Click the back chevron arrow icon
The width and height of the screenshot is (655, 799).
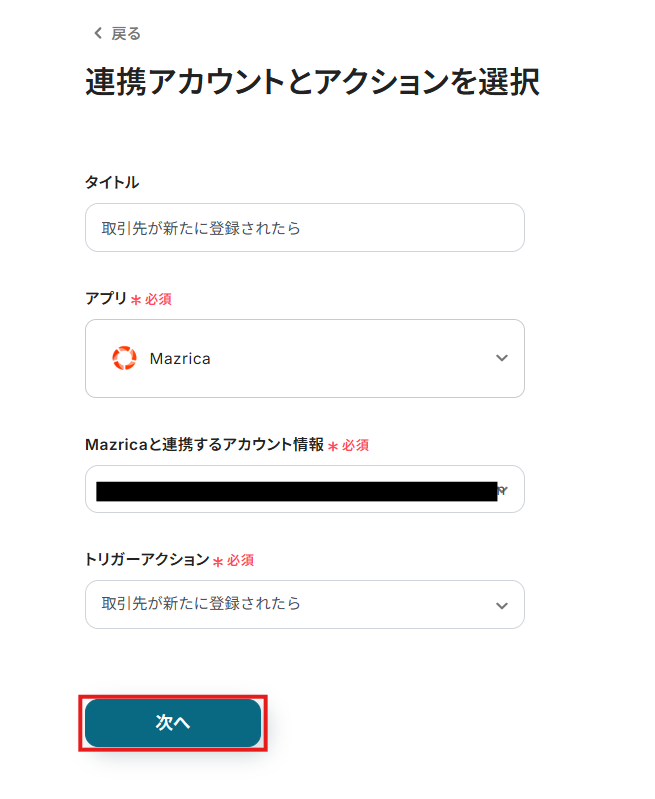[x=98, y=33]
